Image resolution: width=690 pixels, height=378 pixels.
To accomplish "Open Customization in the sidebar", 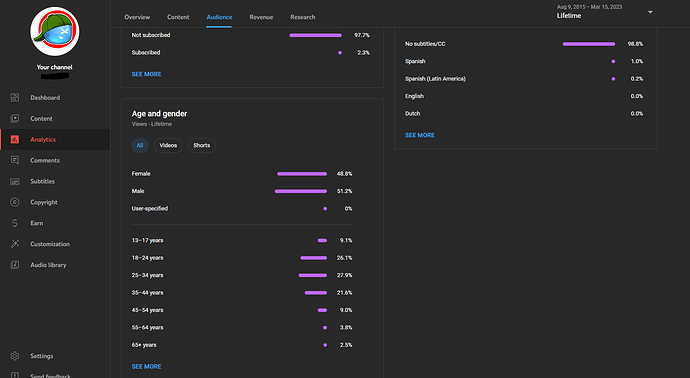I will (50, 244).
